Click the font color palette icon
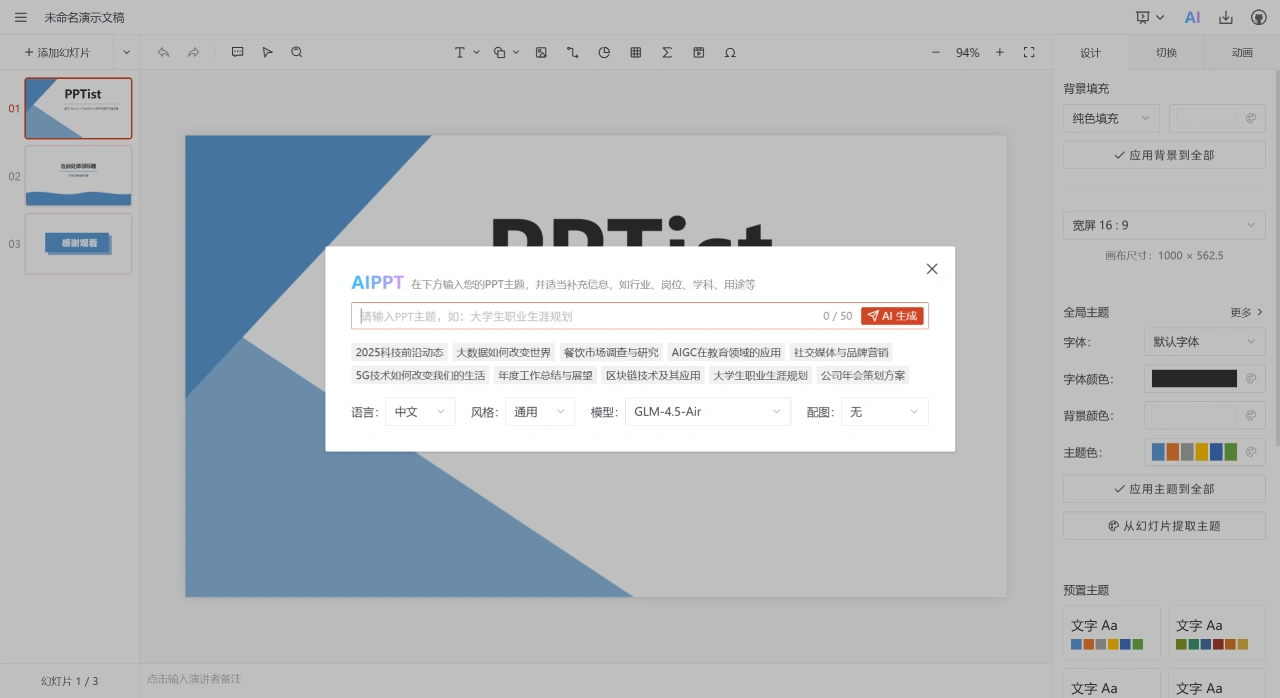Image resolution: width=1280 pixels, height=698 pixels. [1250, 379]
